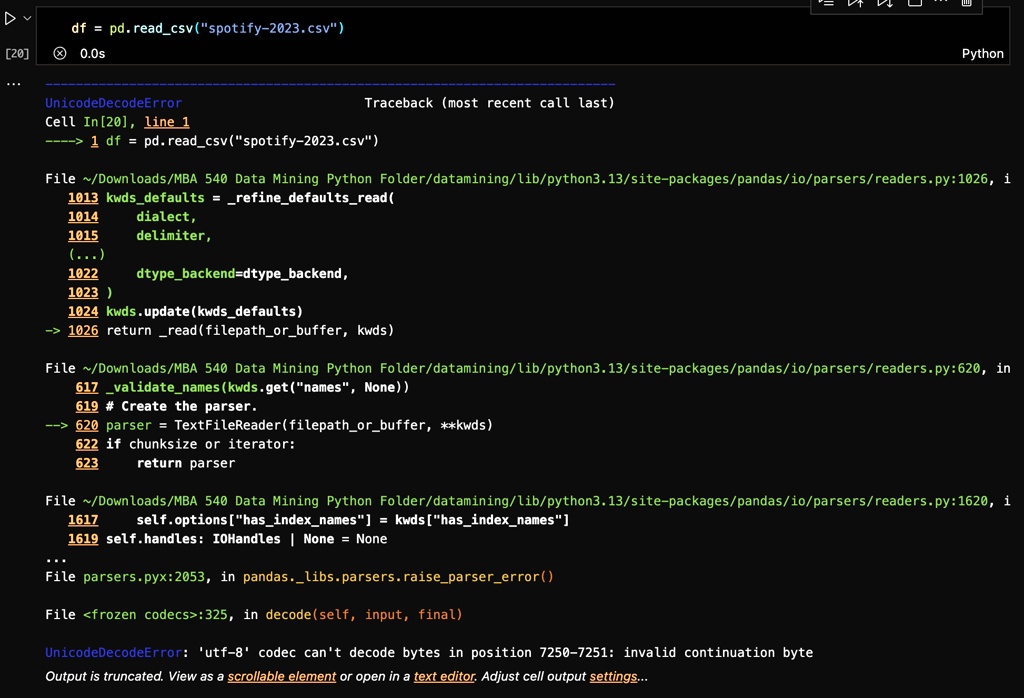1024x698 pixels.
Task: Open More Actions ellipsis in cell toolbar
Action: [x=941, y=3]
